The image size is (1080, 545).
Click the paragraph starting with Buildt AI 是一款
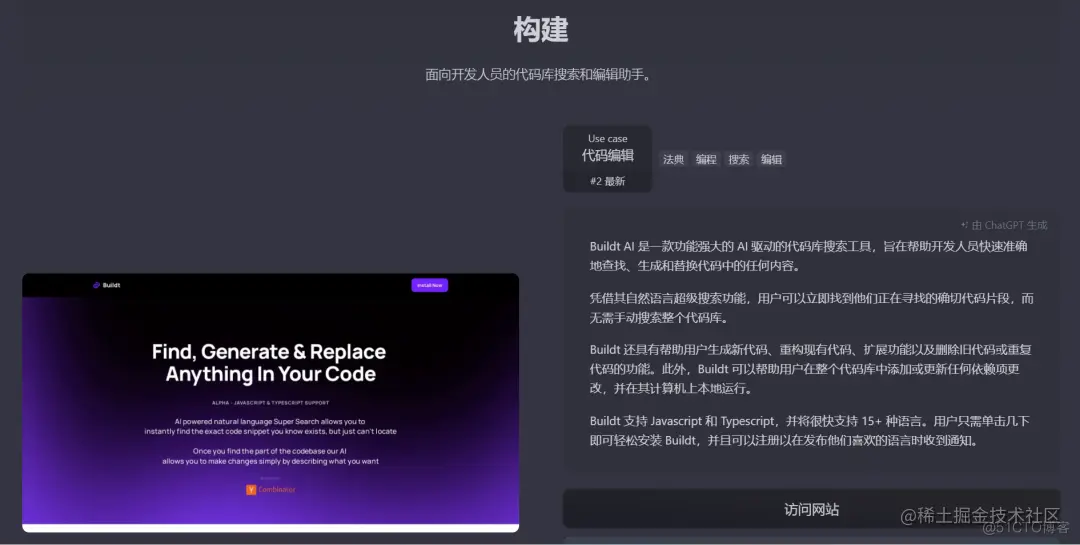809,256
